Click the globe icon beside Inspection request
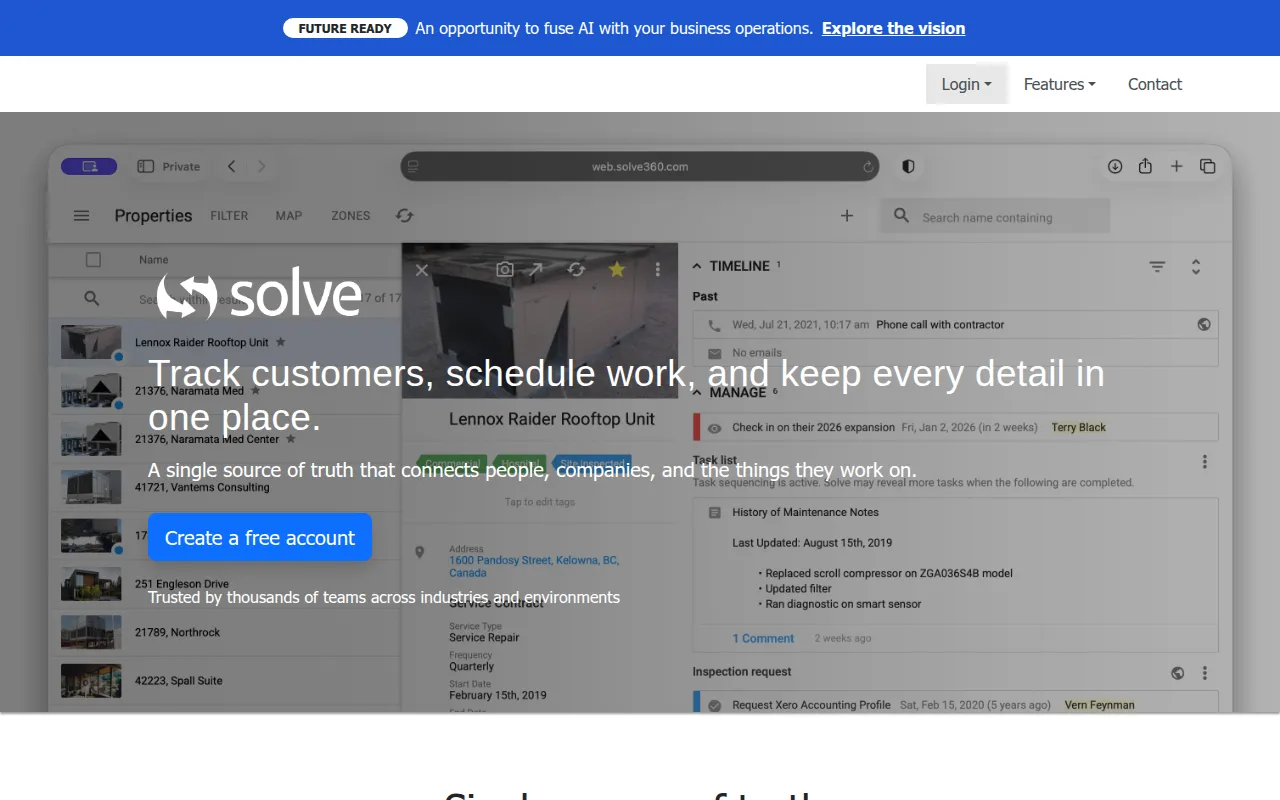Image resolution: width=1280 pixels, height=800 pixels. pos(1178,673)
